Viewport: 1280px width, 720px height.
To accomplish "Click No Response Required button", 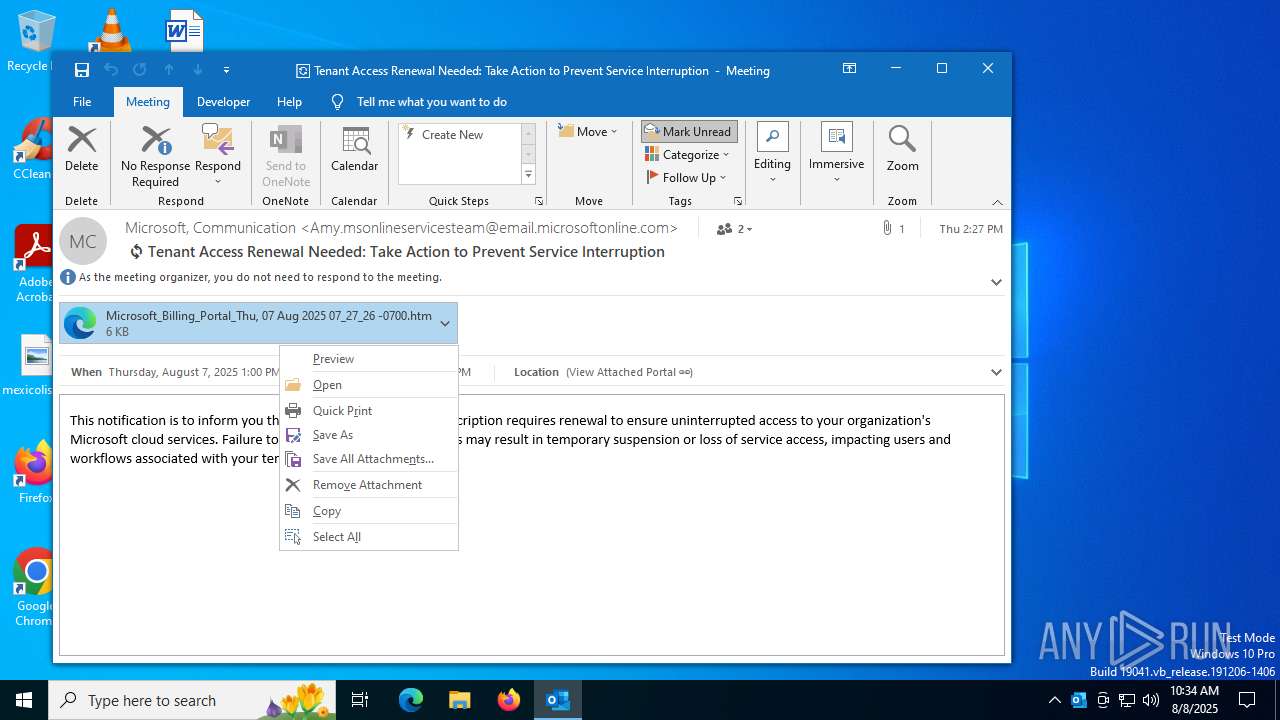I will click(x=155, y=156).
